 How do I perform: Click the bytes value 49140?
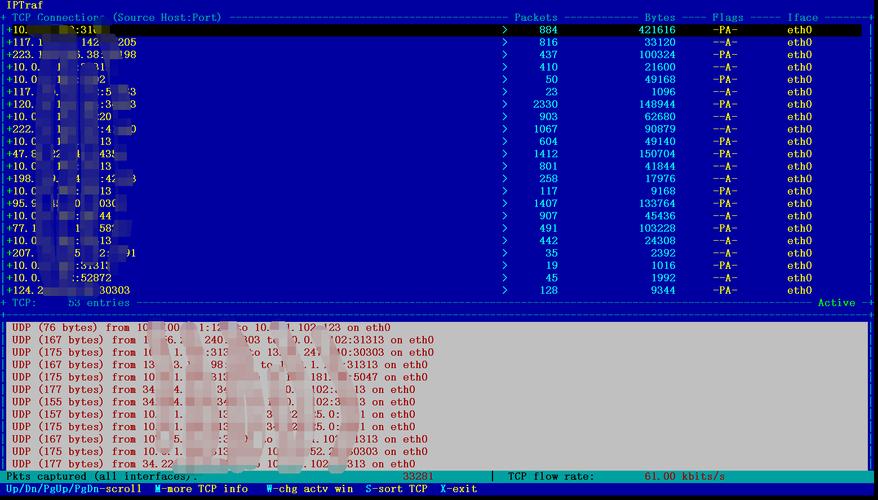pos(660,142)
